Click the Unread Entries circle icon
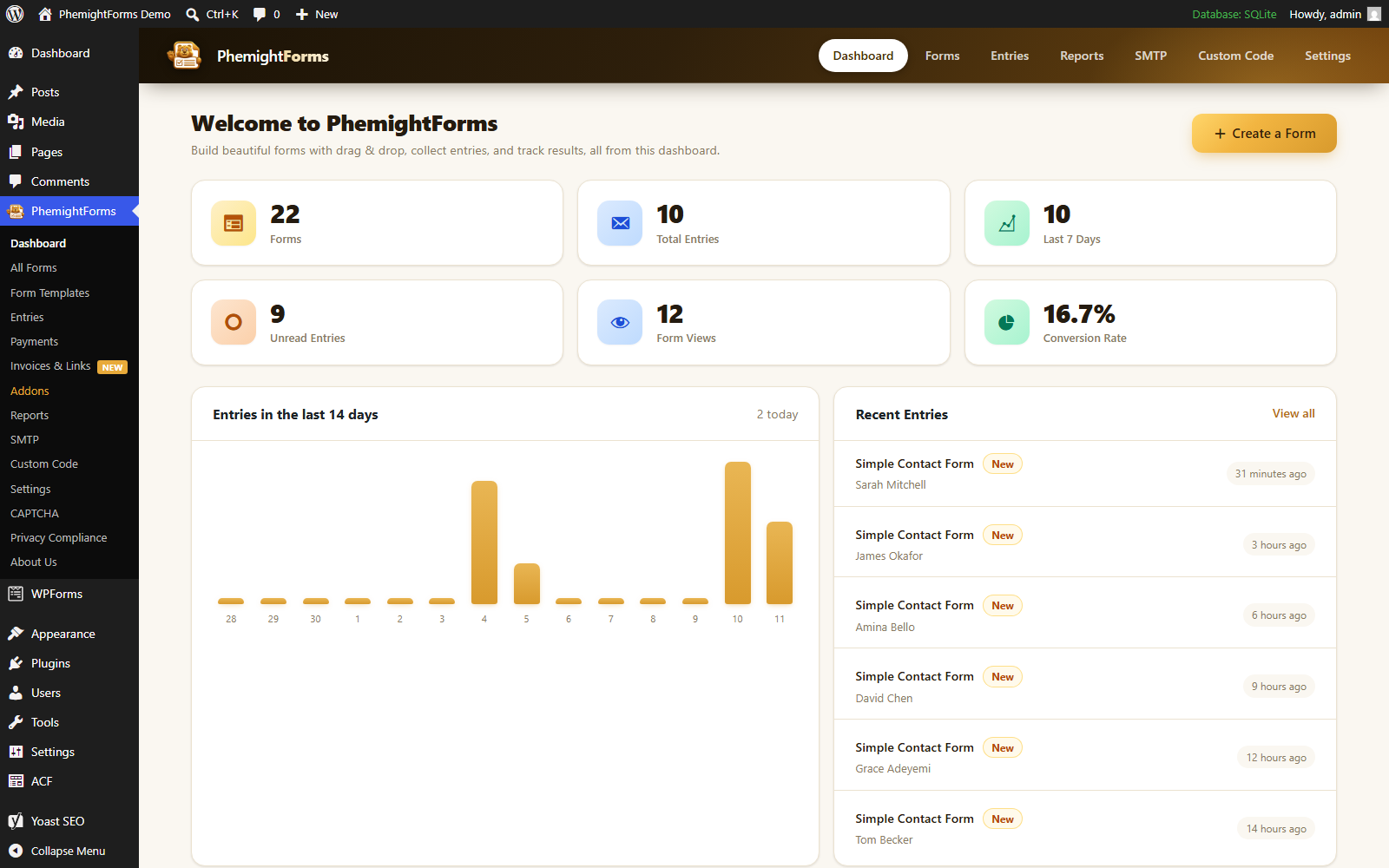The height and width of the screenshot is (868, 1389). (x=234, y=322)
